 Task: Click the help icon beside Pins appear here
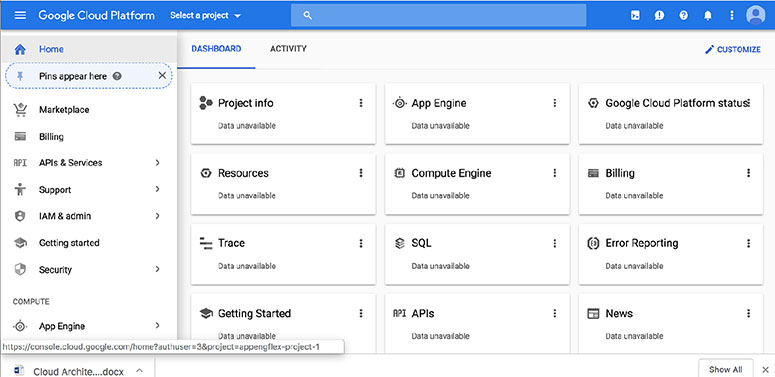[x=117, y=76]
